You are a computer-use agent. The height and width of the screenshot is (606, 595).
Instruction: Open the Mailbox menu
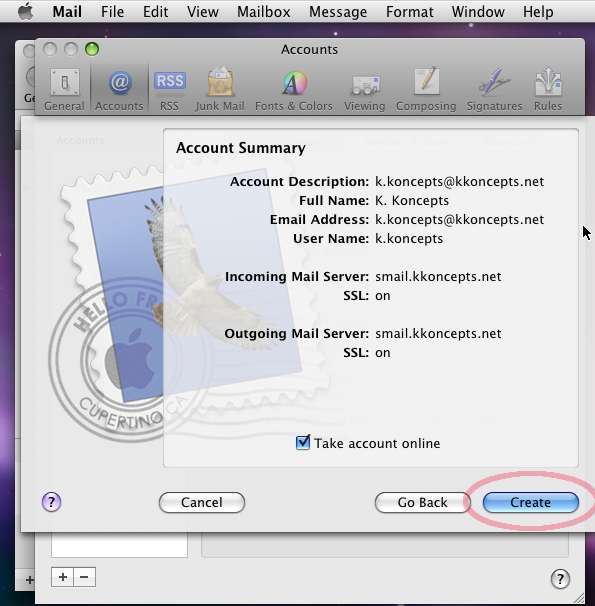(x=264, y=12)
